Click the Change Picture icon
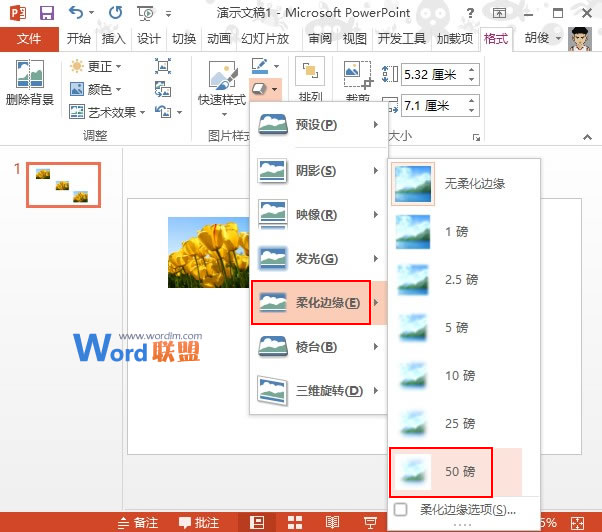This screenshot has height=532, width=602. tap(163, 89)
